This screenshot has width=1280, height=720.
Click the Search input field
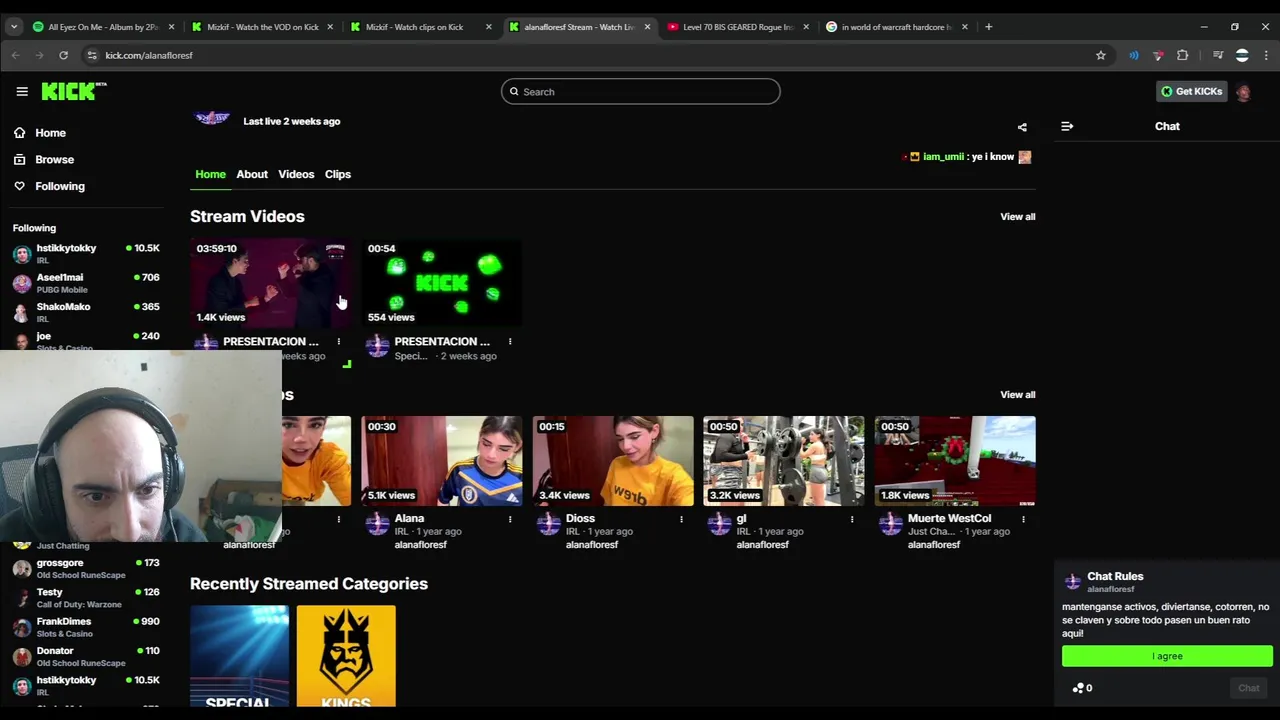pos(640,92)
